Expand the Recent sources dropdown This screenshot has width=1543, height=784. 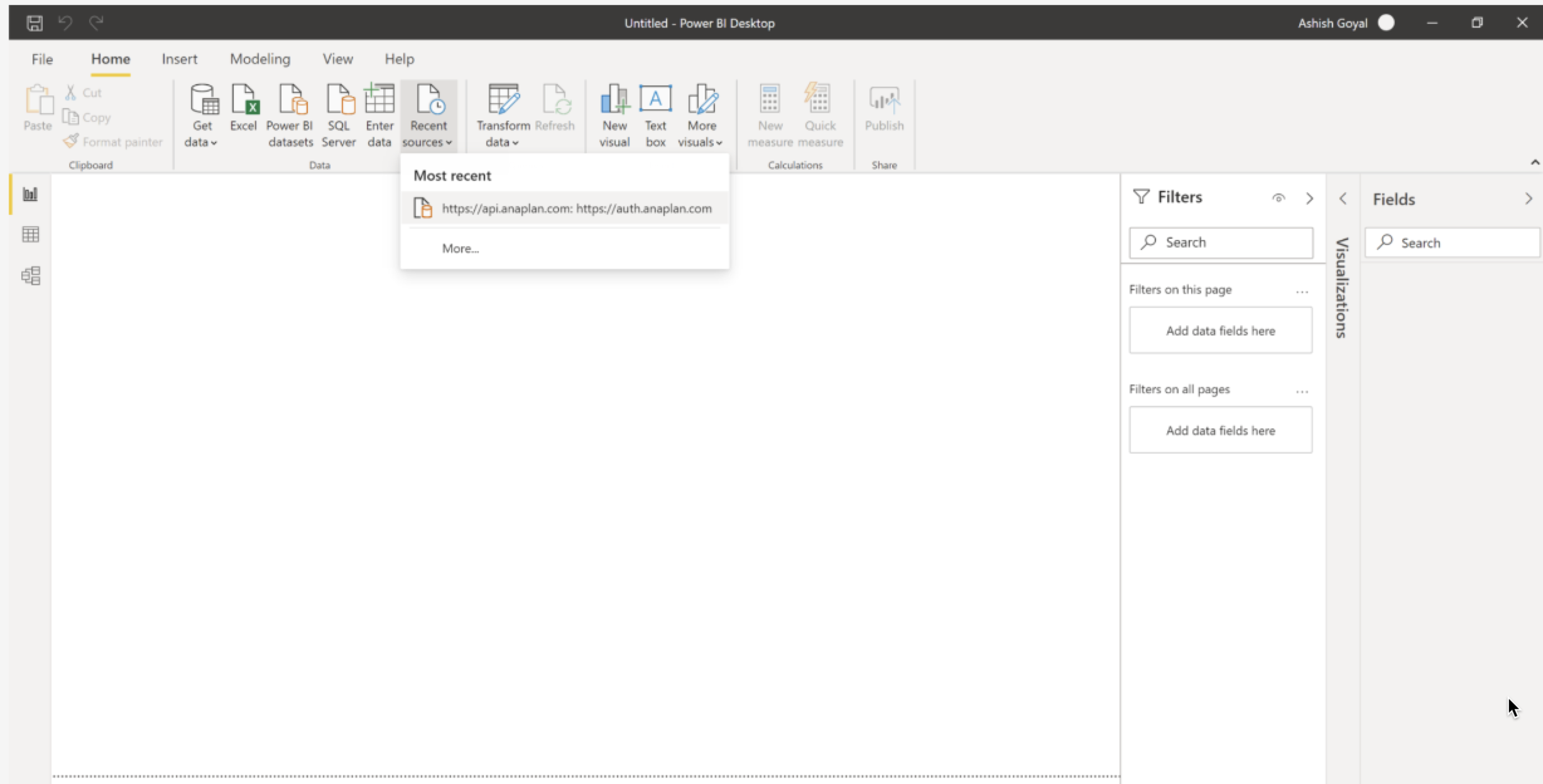pos(428,114)
